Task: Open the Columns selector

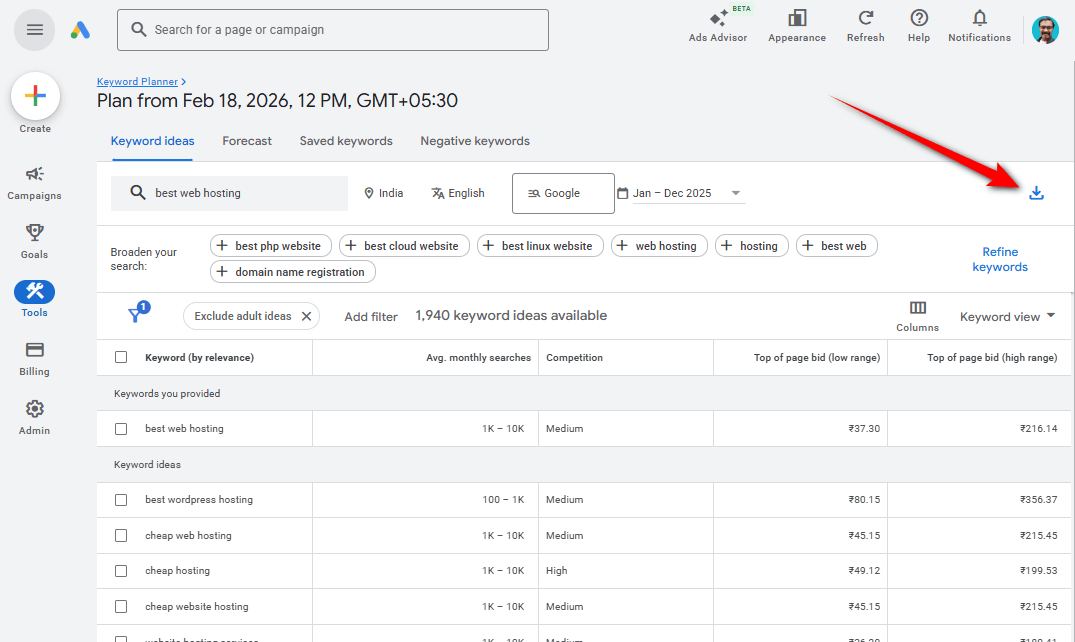Action: coord(917,316)
